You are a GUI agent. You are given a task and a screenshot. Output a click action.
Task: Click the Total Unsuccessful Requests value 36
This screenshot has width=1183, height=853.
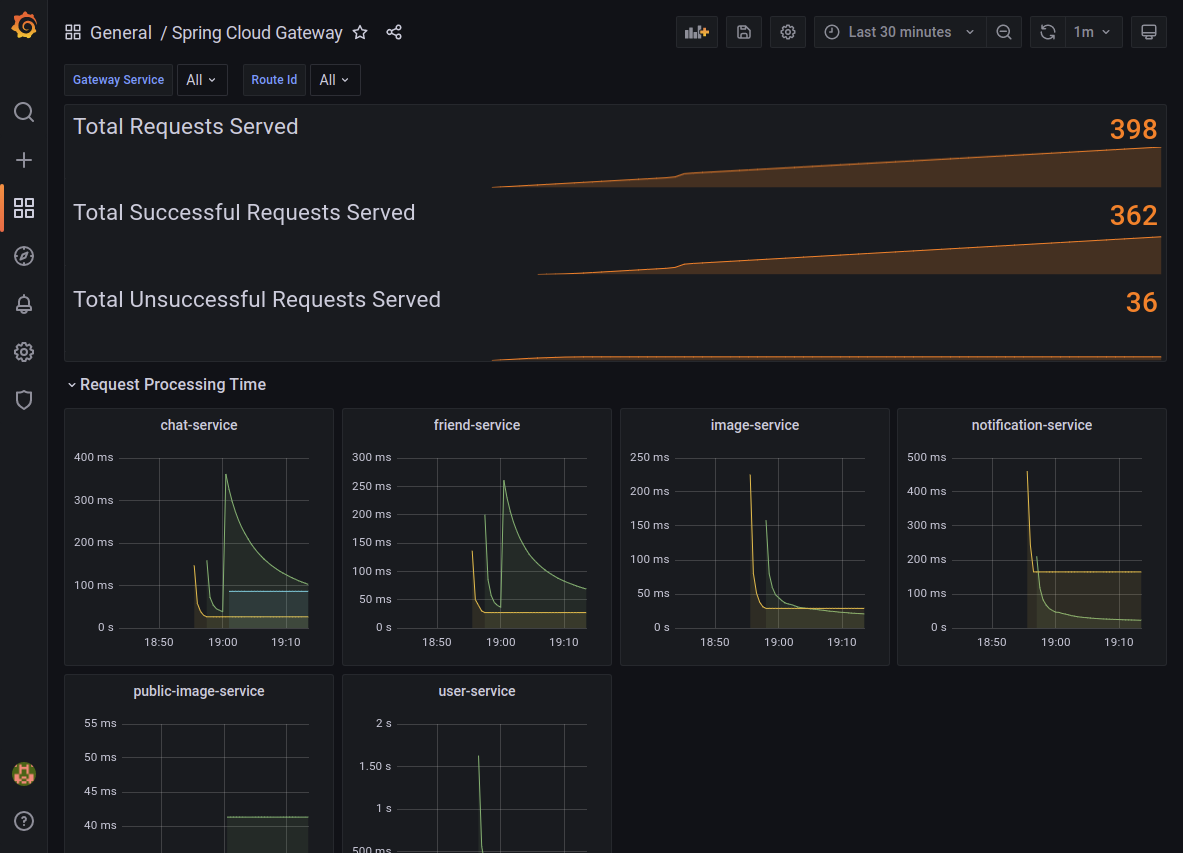[x=1142, y=302]
